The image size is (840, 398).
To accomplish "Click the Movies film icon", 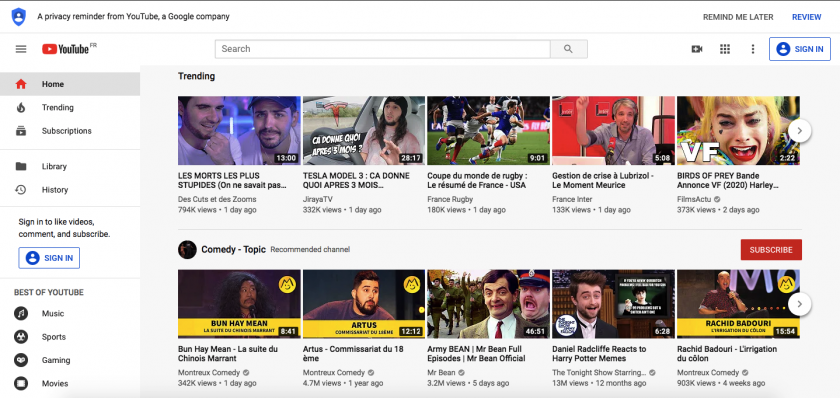I will tap(21, 384).
